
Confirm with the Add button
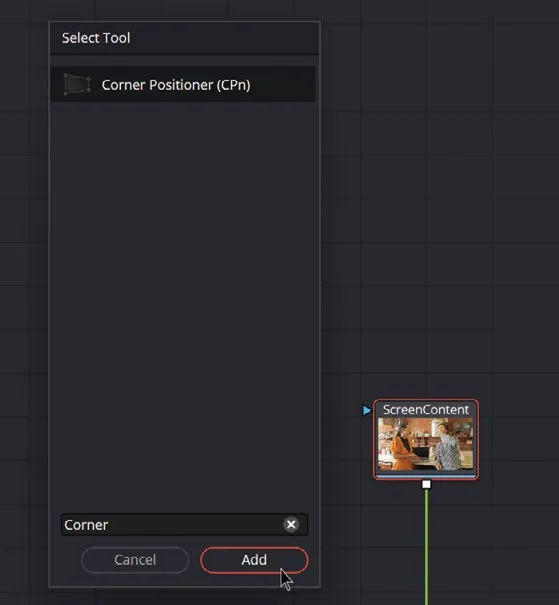(x=254, y=560)
